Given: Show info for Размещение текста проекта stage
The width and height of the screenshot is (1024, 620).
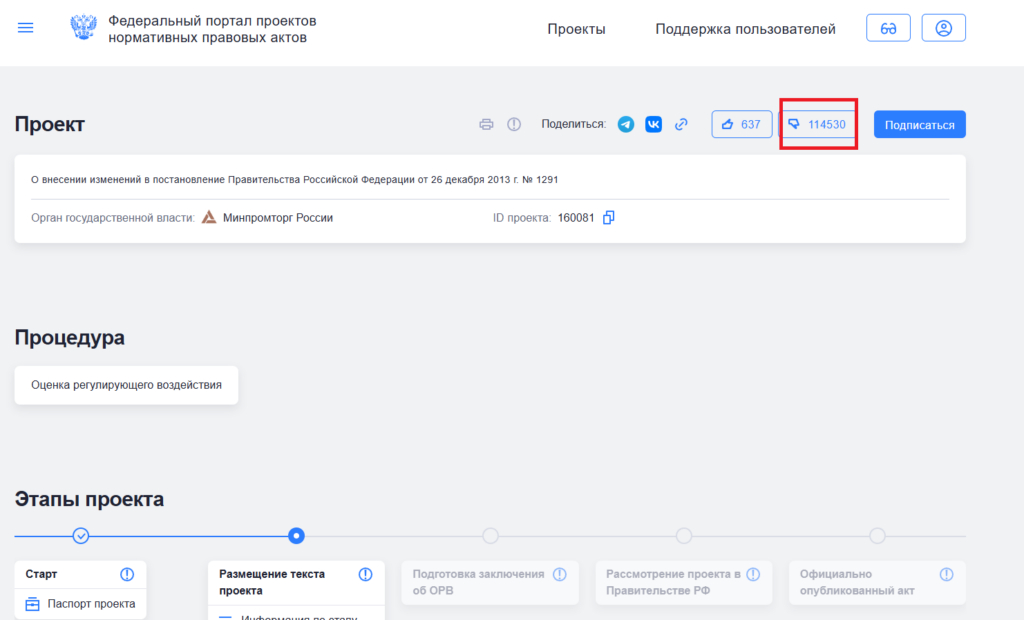Looking at the screenshot, I should click(x=365, y=574).
